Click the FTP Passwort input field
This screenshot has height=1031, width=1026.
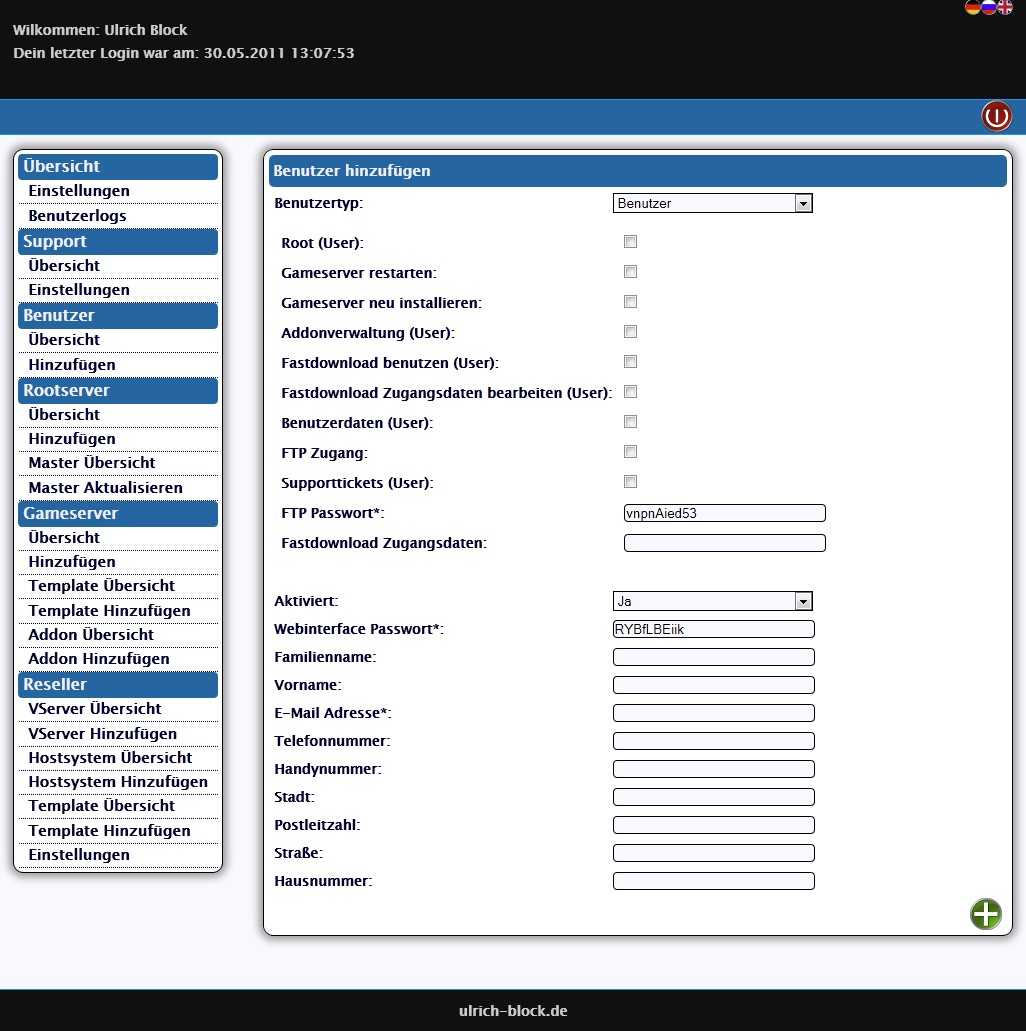coord(724,513)
